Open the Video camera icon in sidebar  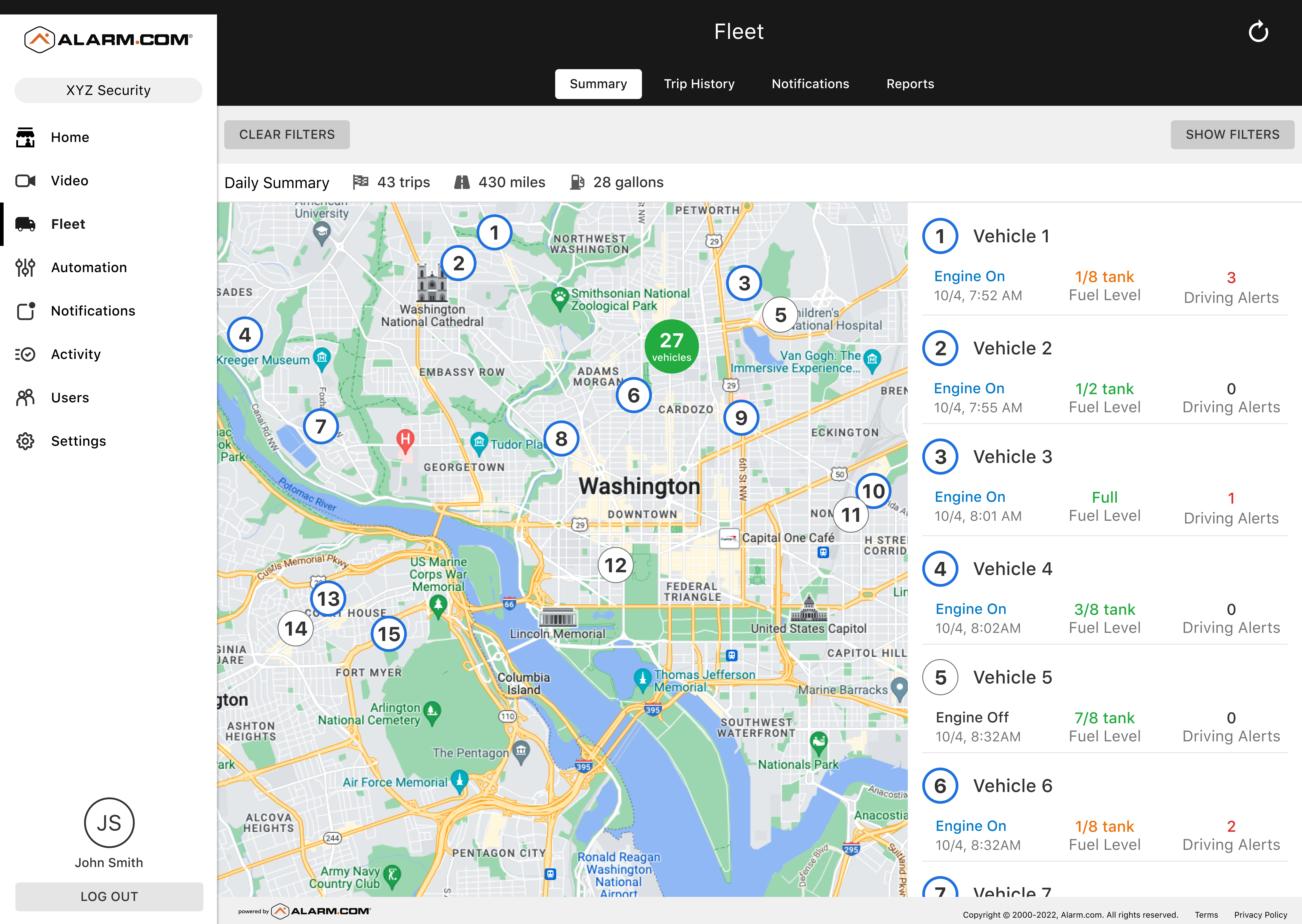[26, 180]
